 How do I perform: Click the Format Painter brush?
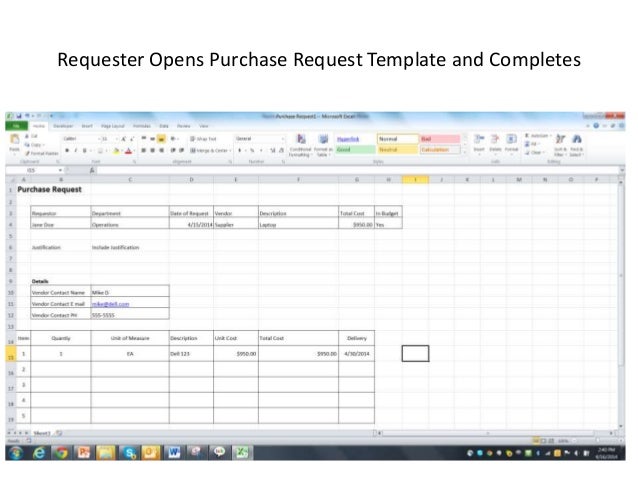pyautogui.click(x=28, y=153)
